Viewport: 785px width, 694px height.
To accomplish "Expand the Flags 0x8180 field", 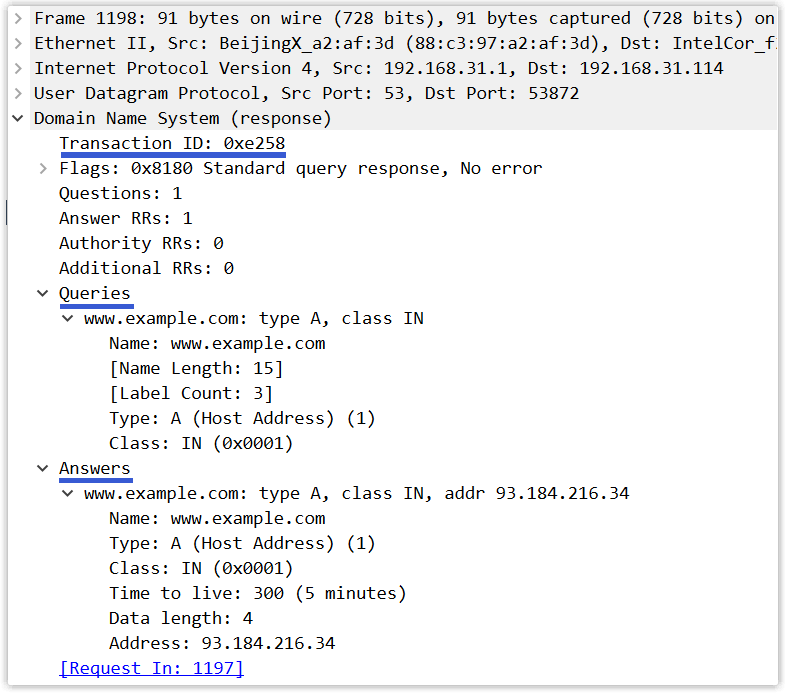I will (x=44, y=169).
